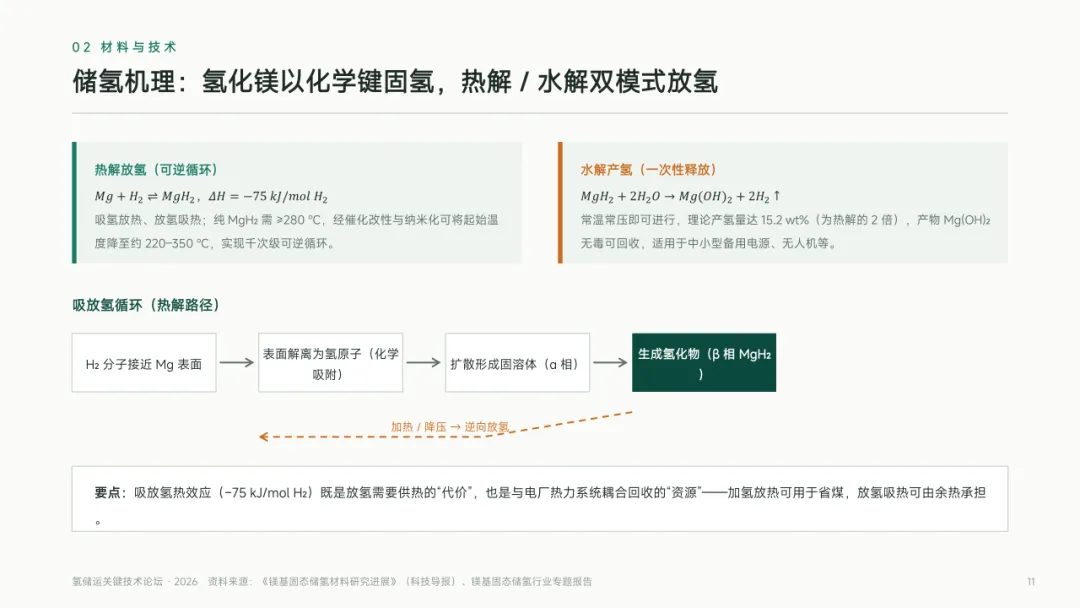Screen dimensions: 1080x608
Task: Click the paragraph beginning '常温常压即可进行'
Action: click(785, 231)
